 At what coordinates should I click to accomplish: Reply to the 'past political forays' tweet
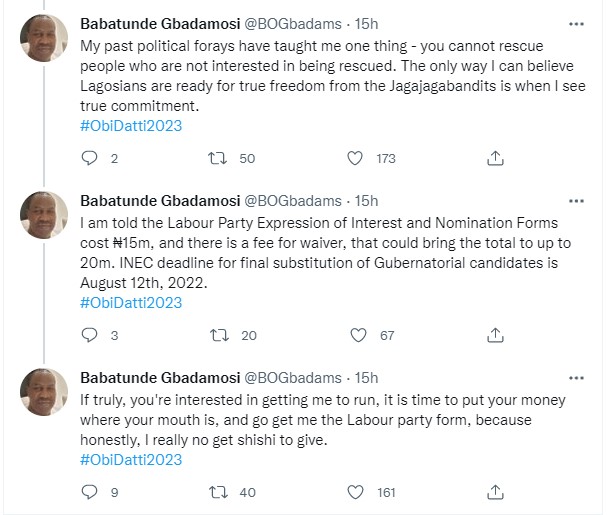pyautogui.click(x=89, y=158)
